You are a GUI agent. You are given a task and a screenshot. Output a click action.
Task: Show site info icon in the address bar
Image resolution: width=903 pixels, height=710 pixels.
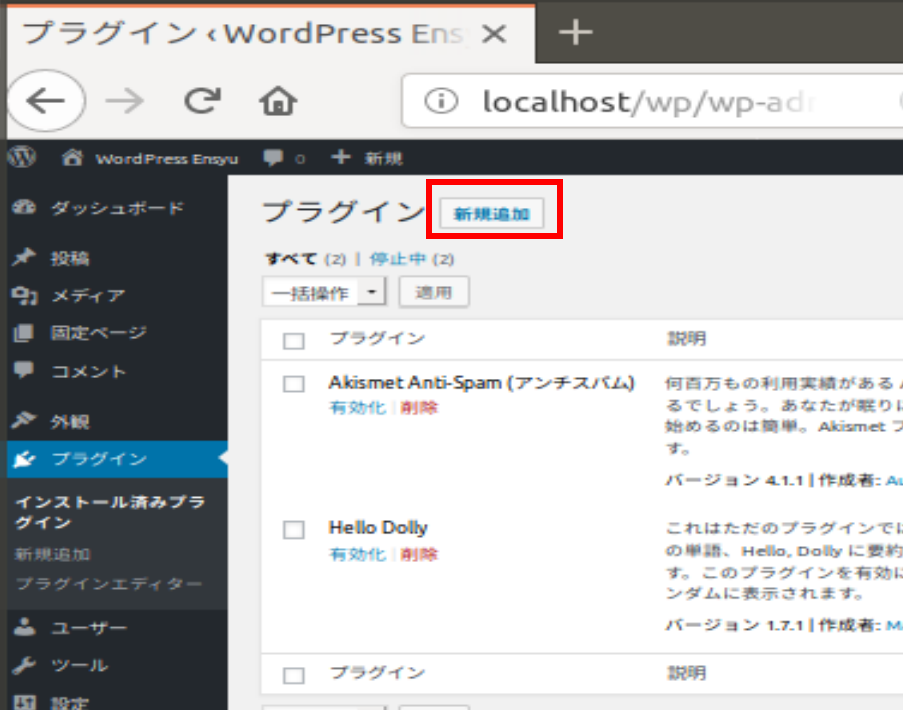441,101
